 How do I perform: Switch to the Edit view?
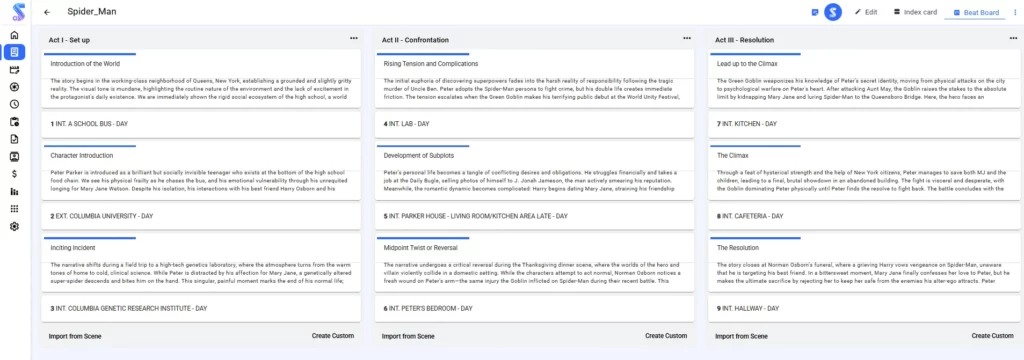tap(866, 12)
